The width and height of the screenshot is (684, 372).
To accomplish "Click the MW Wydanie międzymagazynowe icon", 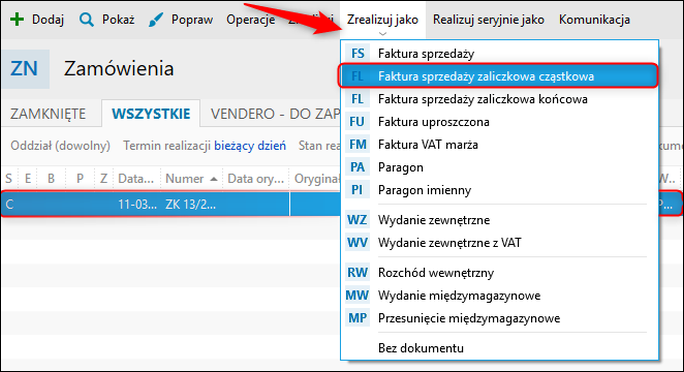I will coord(358,295).
